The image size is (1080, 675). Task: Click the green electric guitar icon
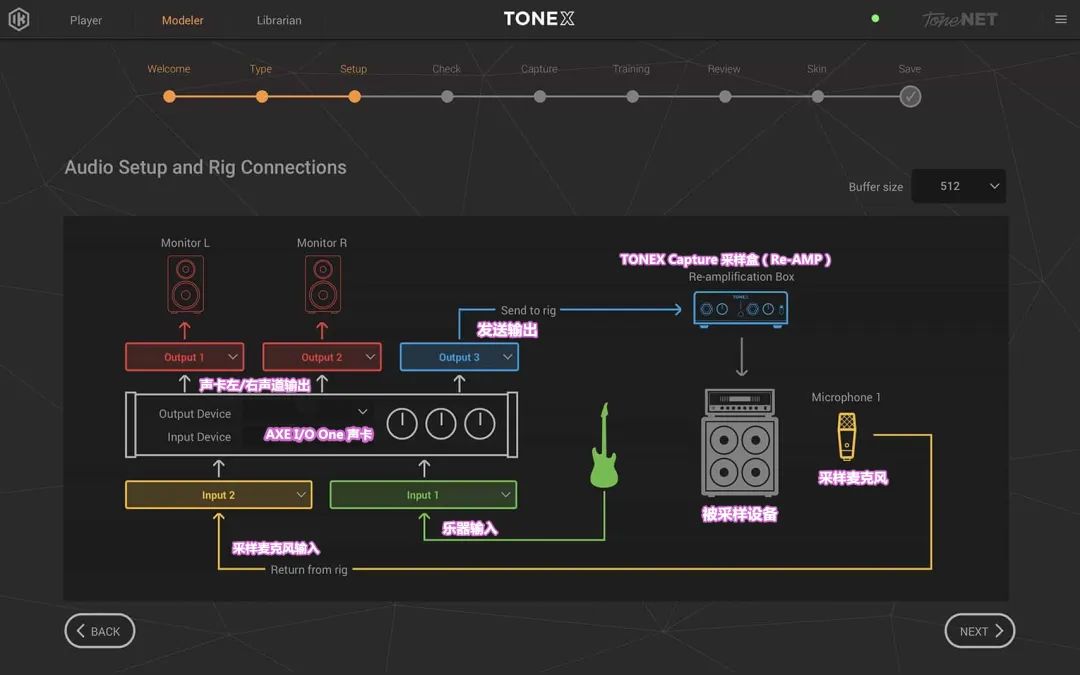(604, 446)
